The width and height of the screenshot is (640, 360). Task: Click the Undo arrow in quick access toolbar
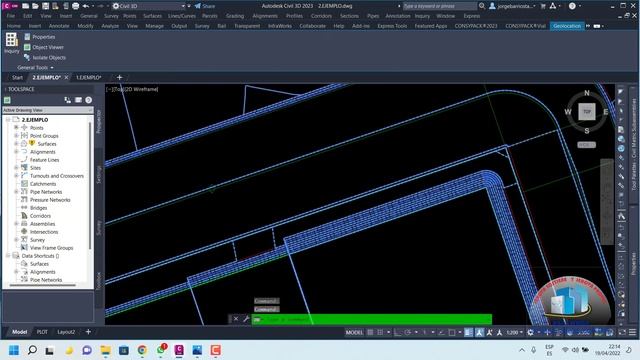click(86, 6)
